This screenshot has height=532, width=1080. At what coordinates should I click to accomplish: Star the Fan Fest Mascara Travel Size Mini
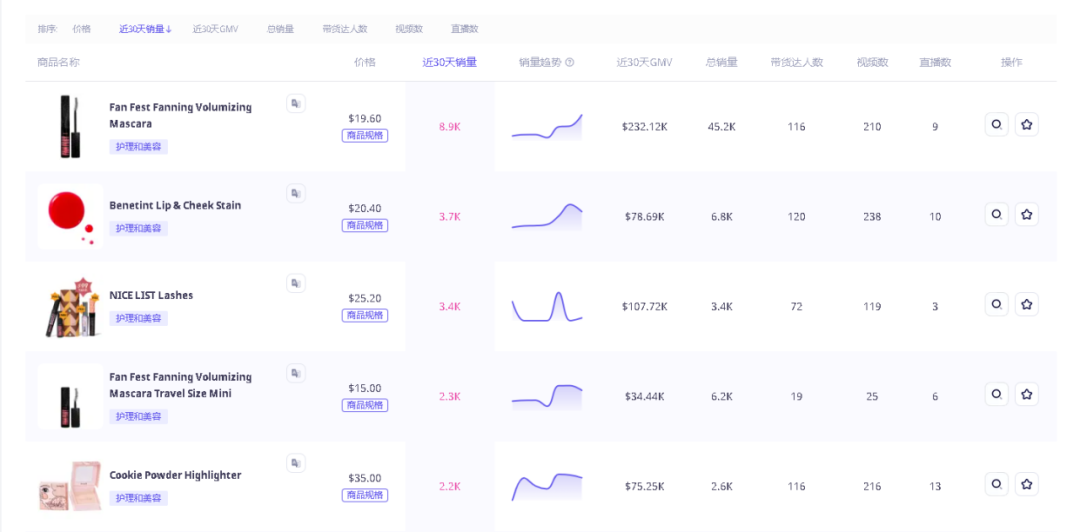(x=1026, y=395)
